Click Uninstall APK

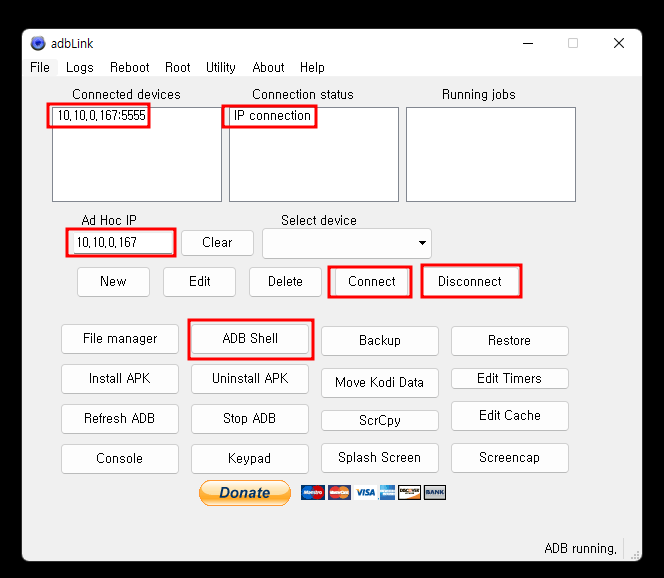point(250,379)
